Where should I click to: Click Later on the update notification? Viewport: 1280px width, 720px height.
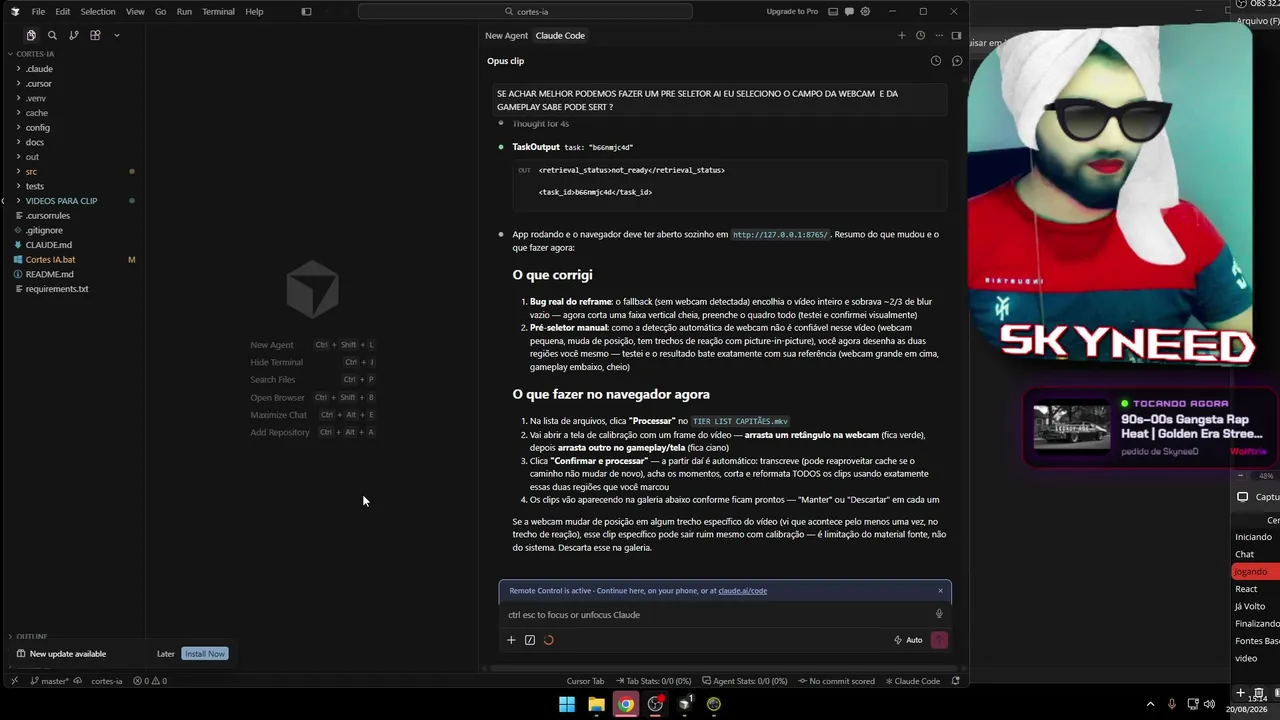[x=166, y=654]
